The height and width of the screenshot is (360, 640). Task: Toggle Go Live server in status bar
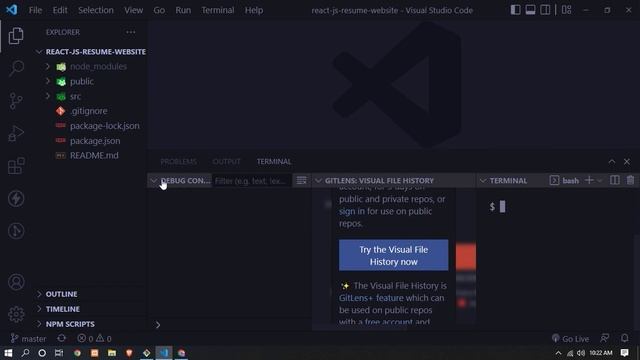point(570,338)
